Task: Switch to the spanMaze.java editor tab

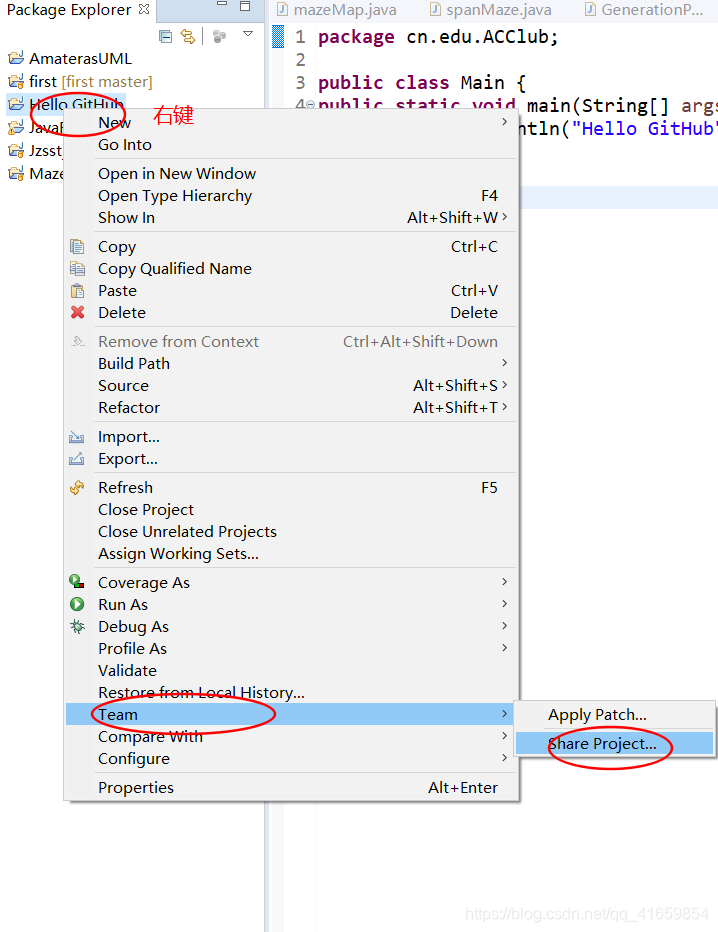Action: 491,10
